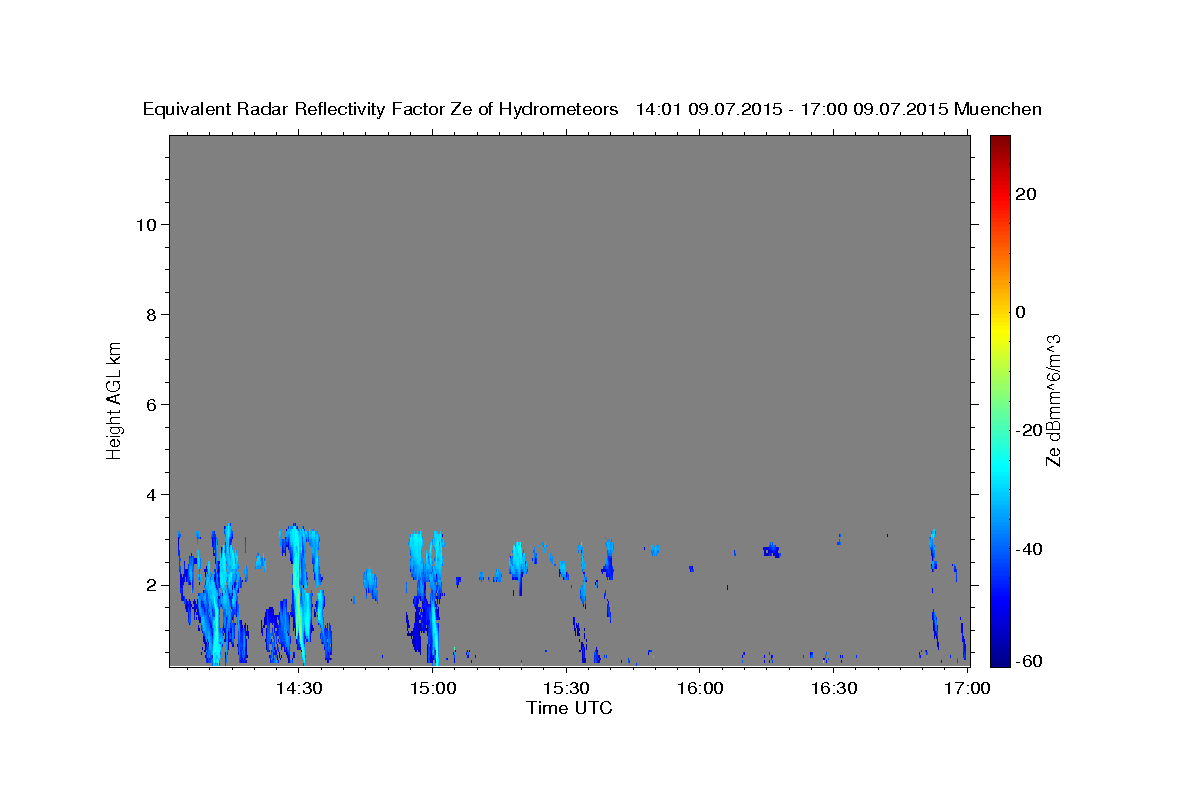Click the '16:00' time tick label
The width and height of the screenshot is (1200, 800).
point(700,688)
